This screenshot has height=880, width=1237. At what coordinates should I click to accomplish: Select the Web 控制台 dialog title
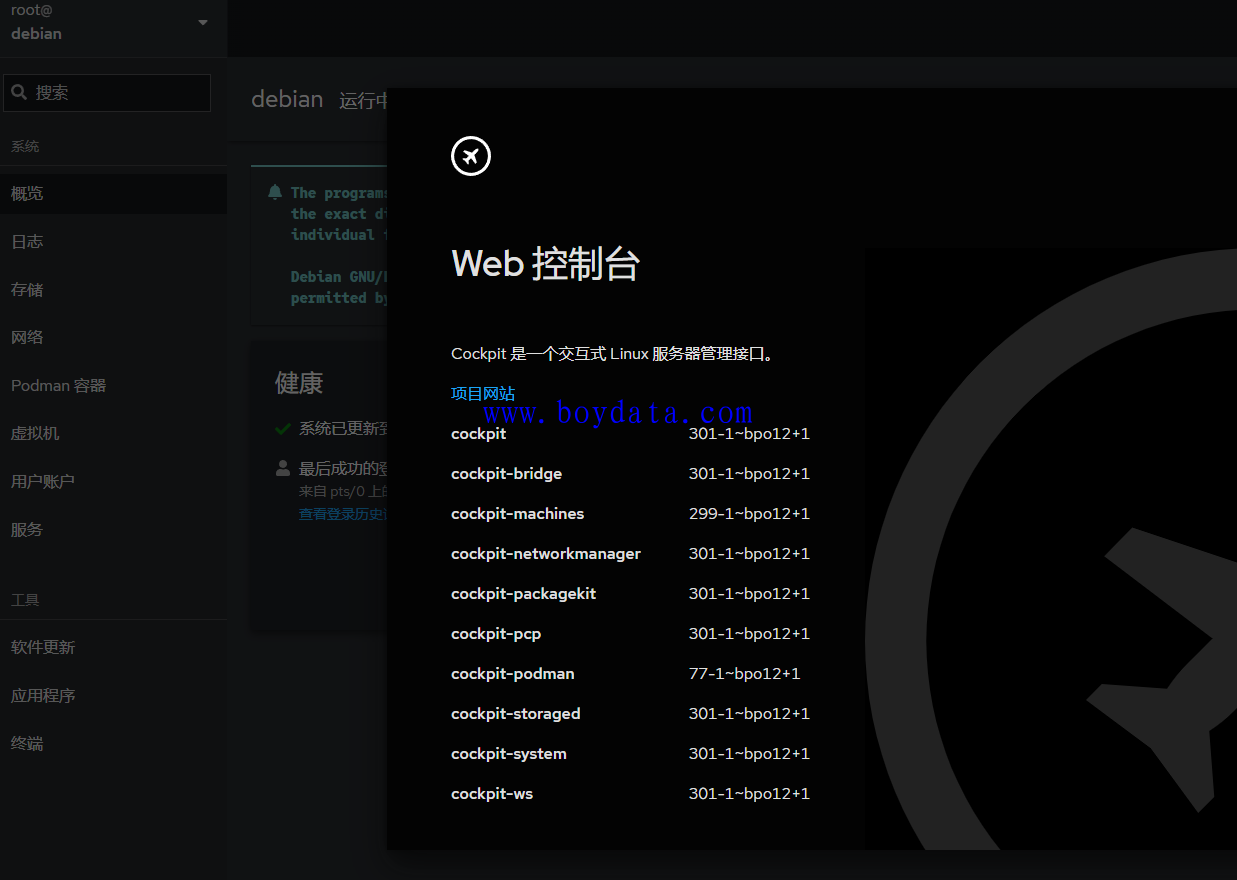coord(545,264)
